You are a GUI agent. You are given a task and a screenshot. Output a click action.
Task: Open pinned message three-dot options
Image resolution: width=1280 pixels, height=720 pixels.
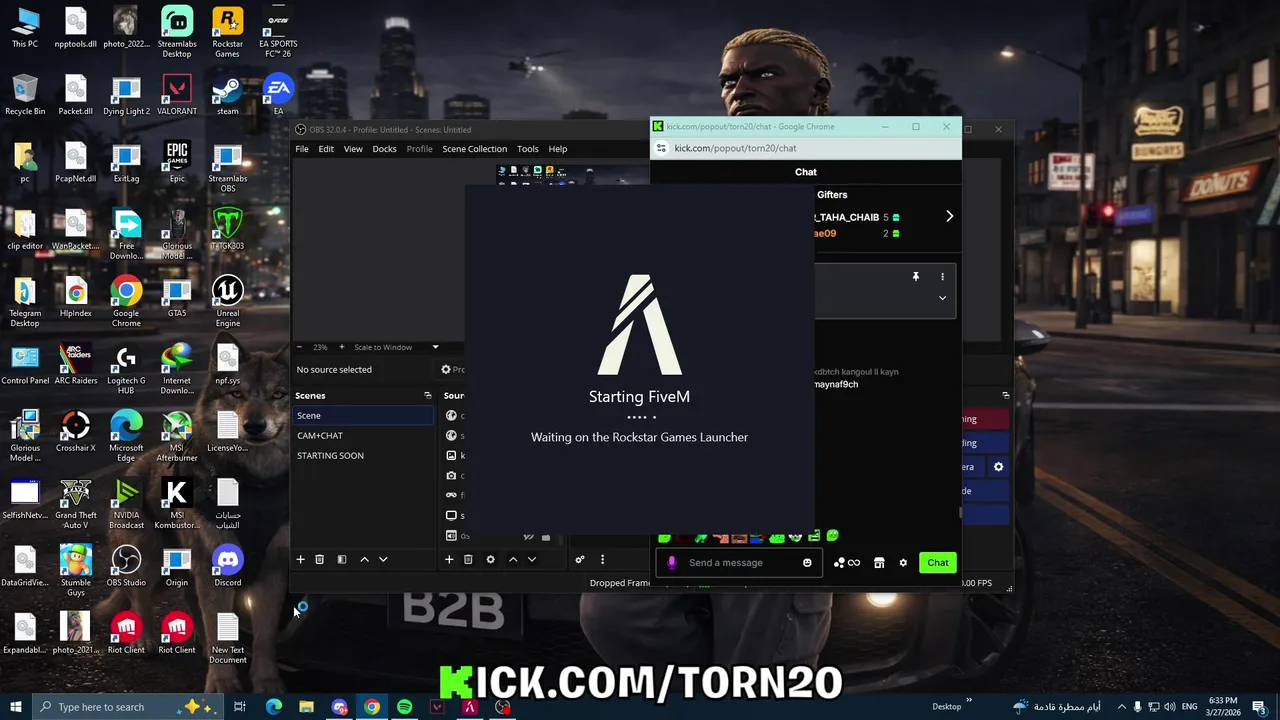click(x=942, y=277)
